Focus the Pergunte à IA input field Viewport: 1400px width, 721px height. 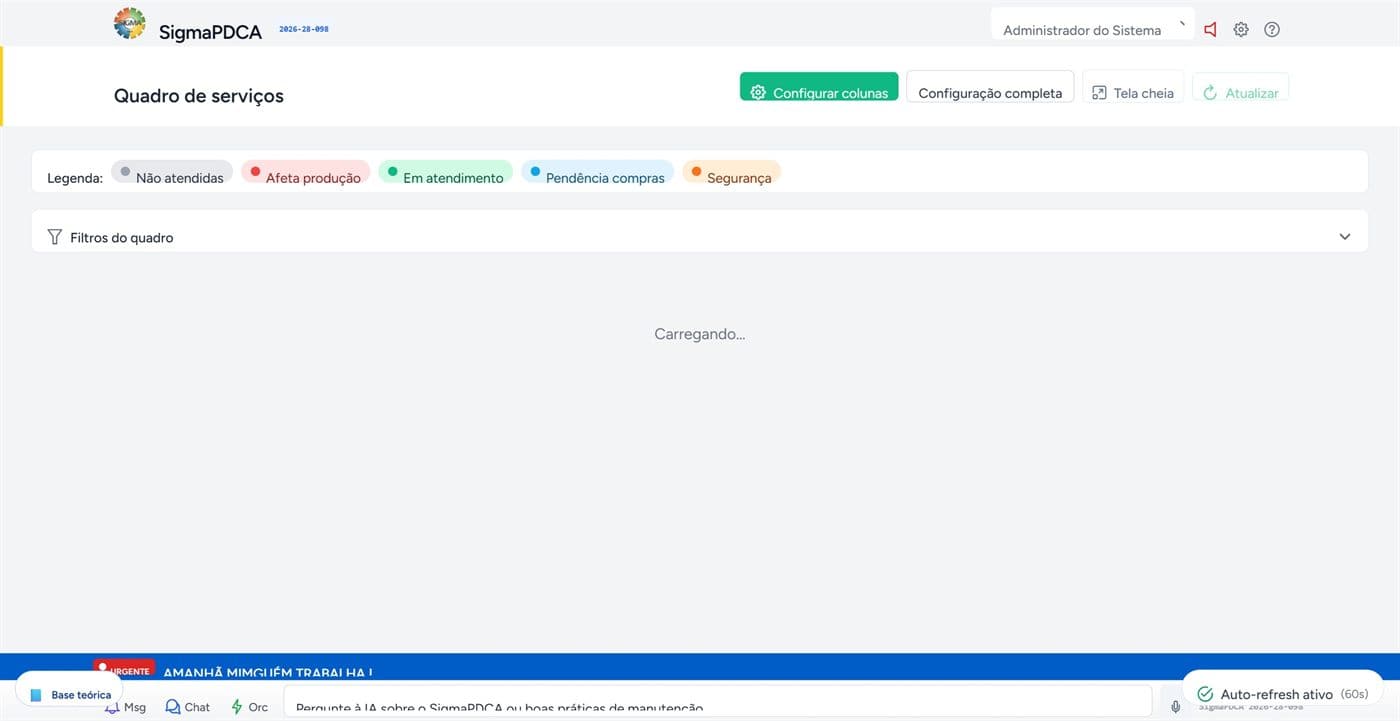click(717, 700)
